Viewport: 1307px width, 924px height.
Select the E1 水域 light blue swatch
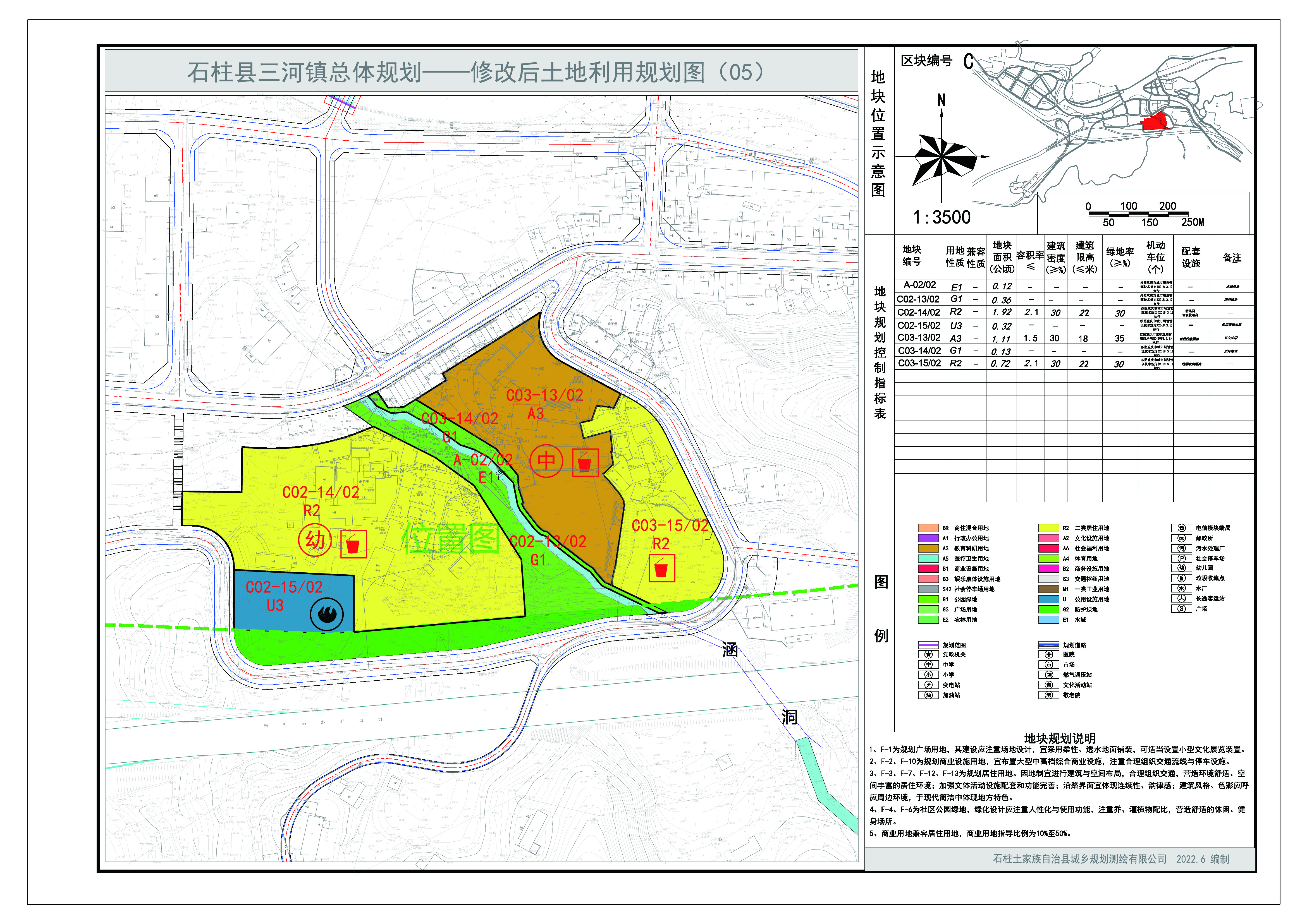pyautogui.click(x=1048, y=620)
